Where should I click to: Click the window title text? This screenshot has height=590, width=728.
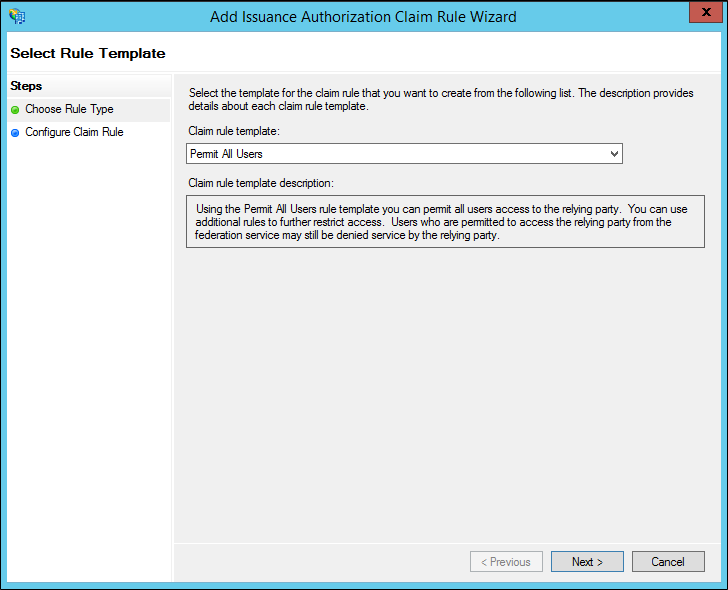[363, 17]
